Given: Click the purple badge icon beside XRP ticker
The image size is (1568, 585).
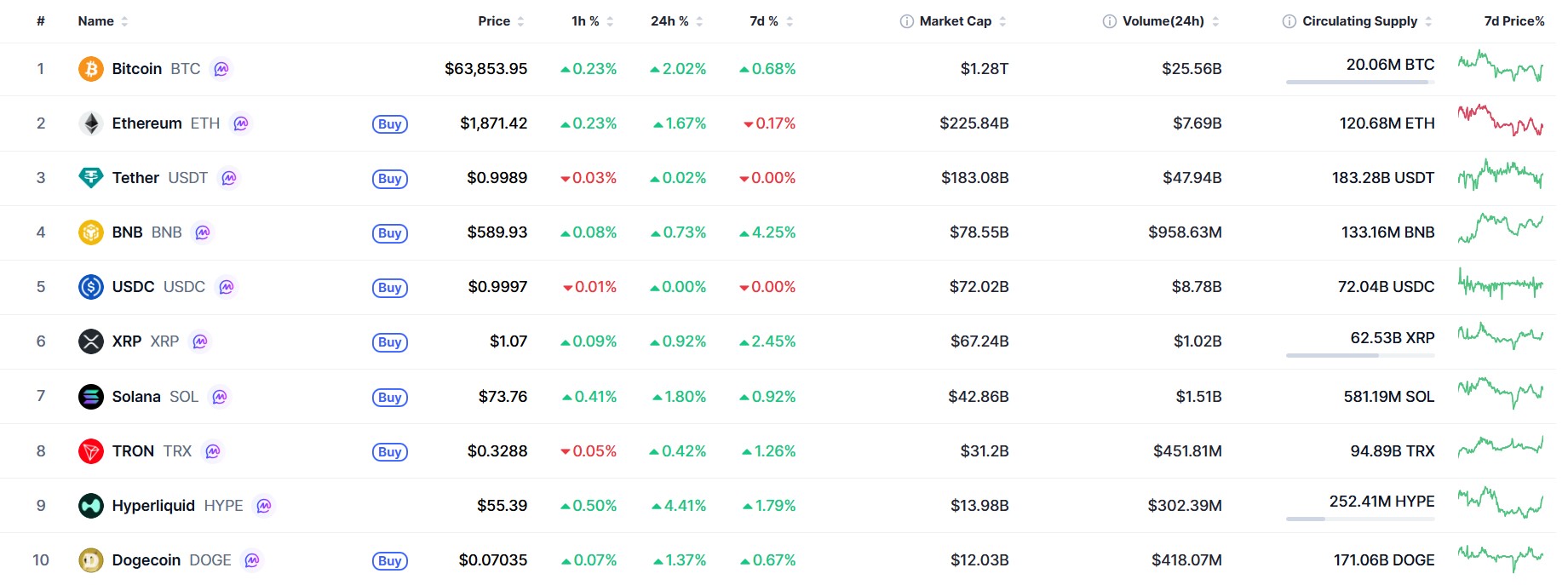Looking at the screenshot, I should [x=200, y=341].
